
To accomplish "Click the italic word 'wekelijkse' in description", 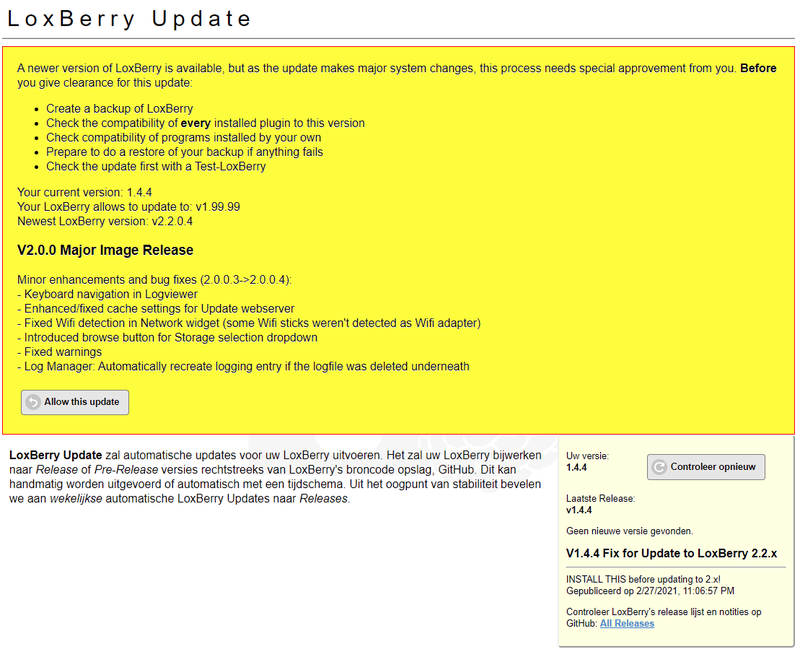I will click(x=76, y=498).
